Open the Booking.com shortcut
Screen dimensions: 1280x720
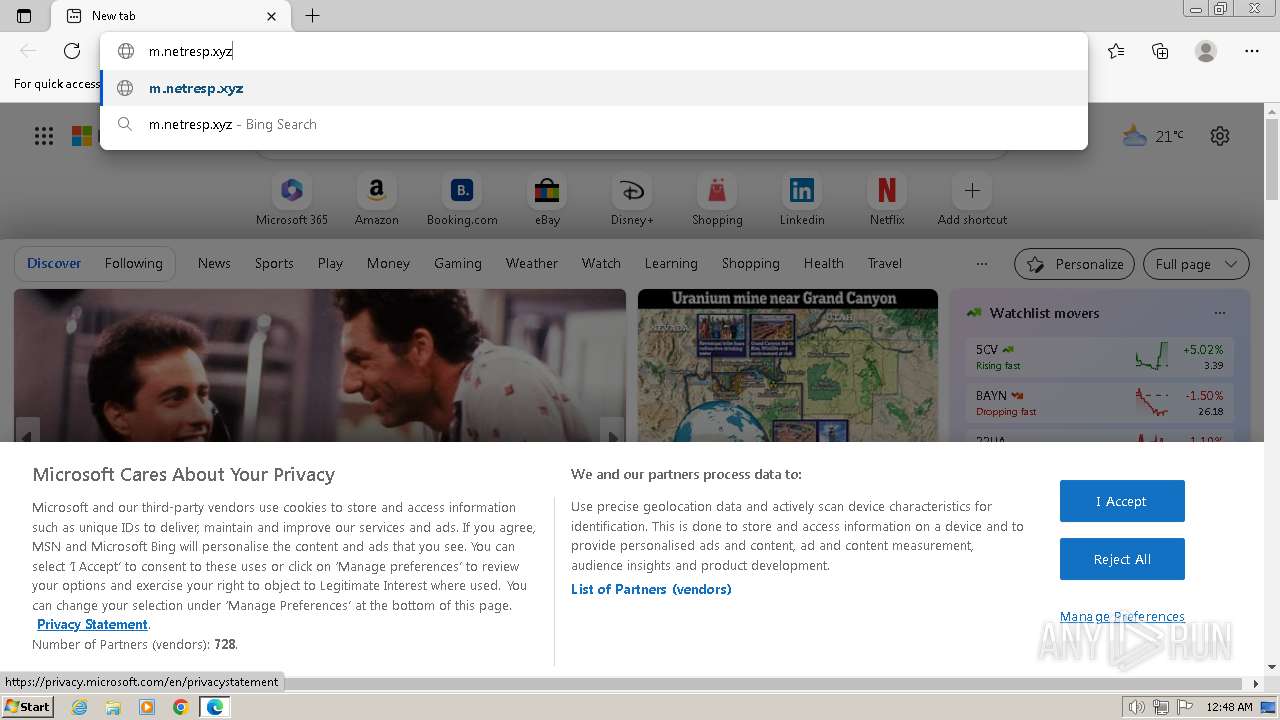pyautogui.click(x=462, y=200)
